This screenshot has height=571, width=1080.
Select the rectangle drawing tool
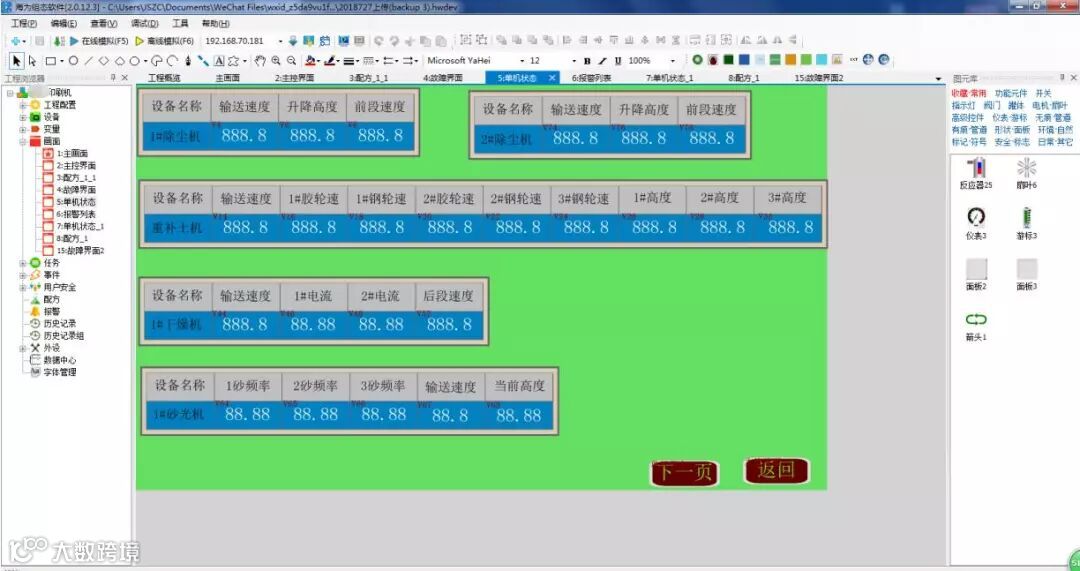[x=51, y=61]
